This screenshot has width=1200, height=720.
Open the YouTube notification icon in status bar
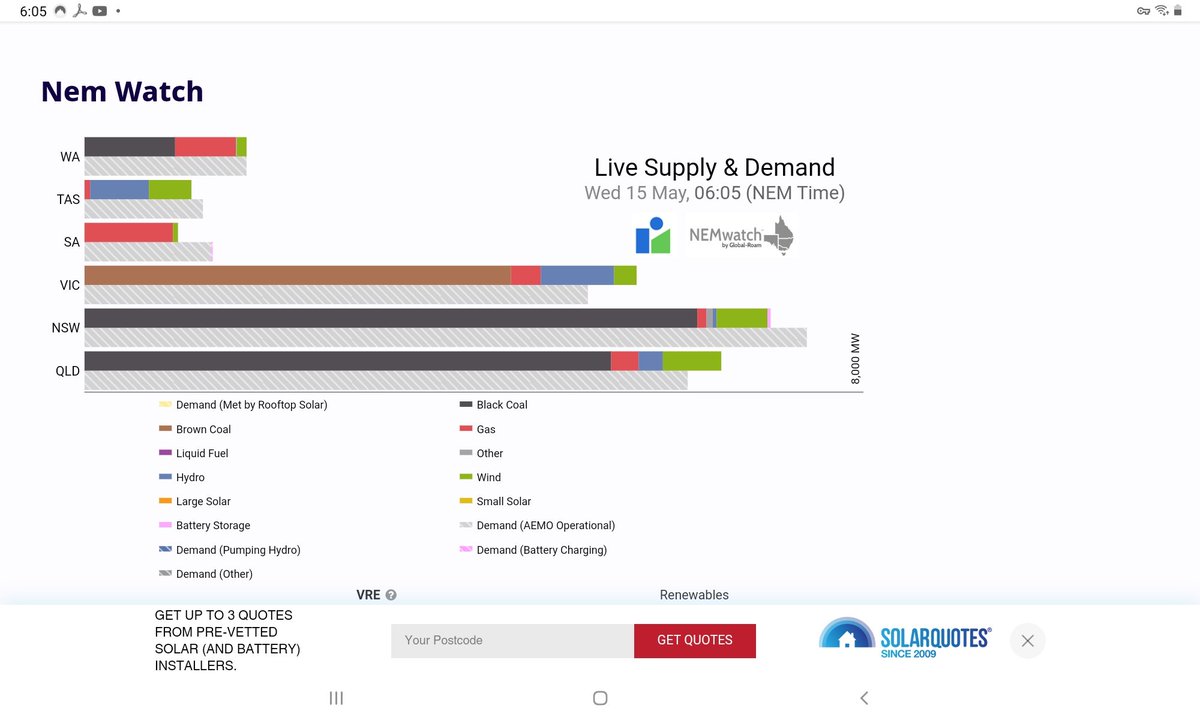pyautogui.click(x=100, y=11)
